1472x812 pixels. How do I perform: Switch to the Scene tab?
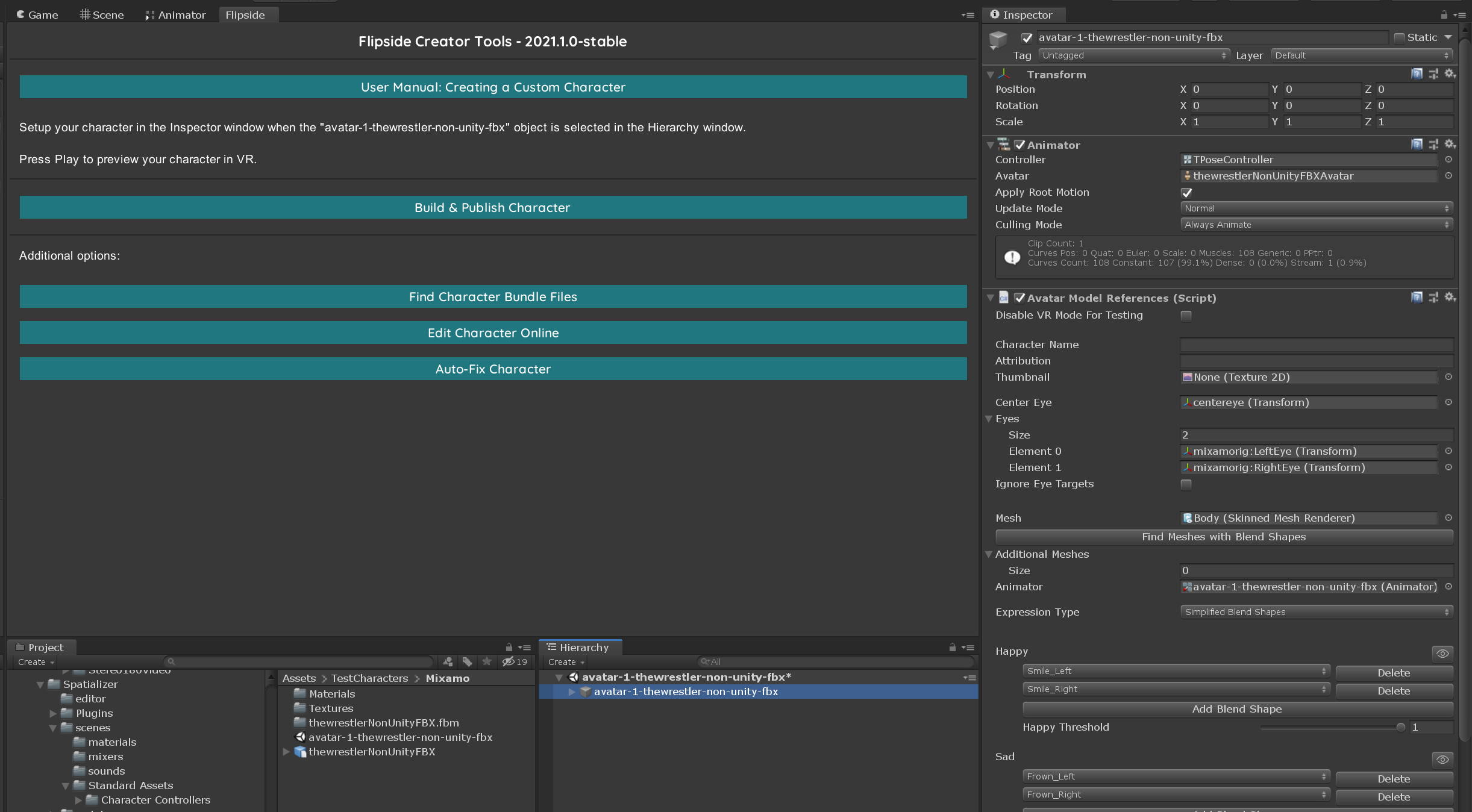[x=101, y=14]
